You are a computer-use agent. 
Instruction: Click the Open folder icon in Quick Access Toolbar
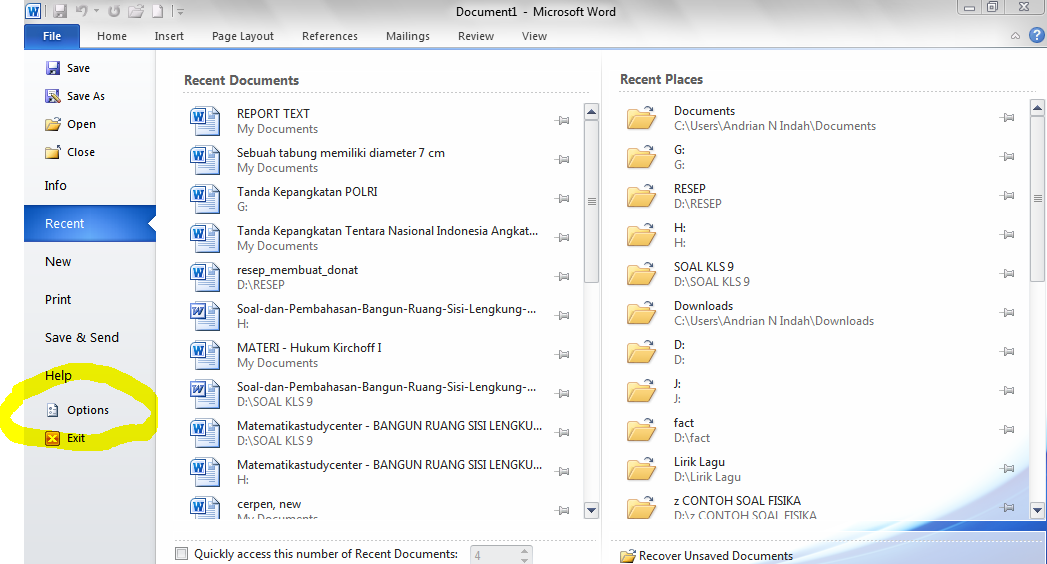coord(136,11)
